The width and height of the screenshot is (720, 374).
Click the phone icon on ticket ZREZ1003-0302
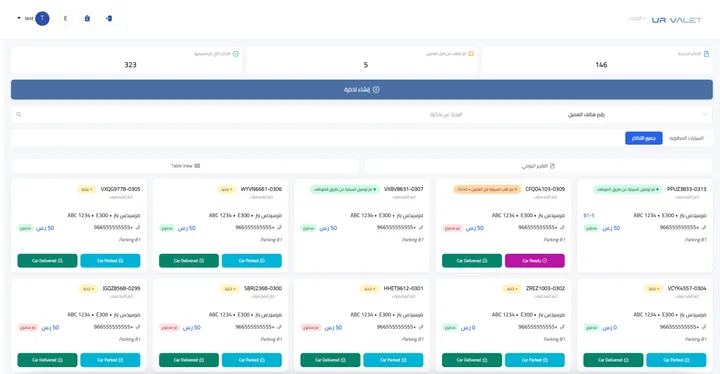pyautogui.click(x=562, y=327)
